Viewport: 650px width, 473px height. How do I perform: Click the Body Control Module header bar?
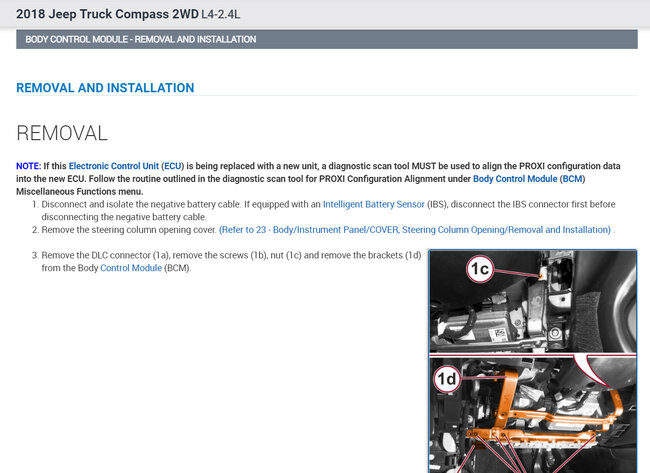pos(327,39)
